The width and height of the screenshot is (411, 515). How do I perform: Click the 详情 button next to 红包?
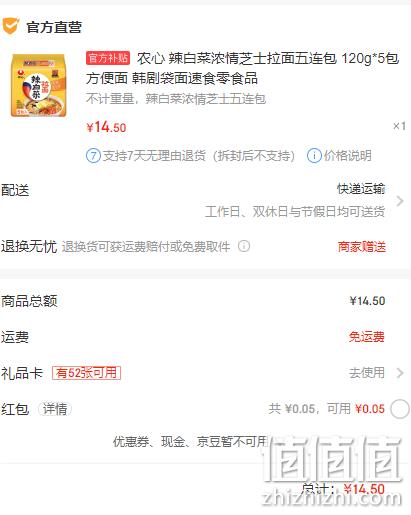[55, 409]
